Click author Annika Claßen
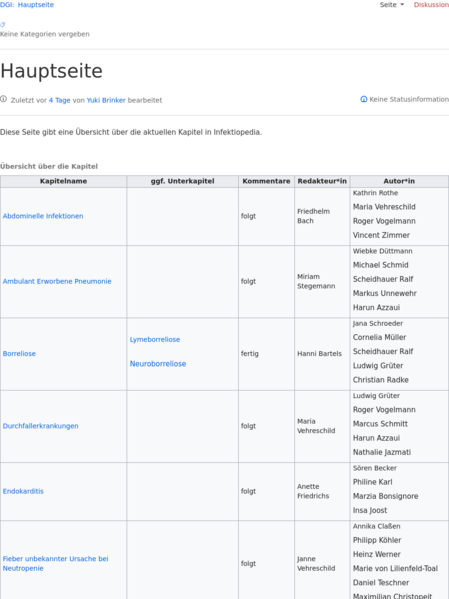Viewport: 449px width, 599px height. pyautogui.click(x=376, y=526)
